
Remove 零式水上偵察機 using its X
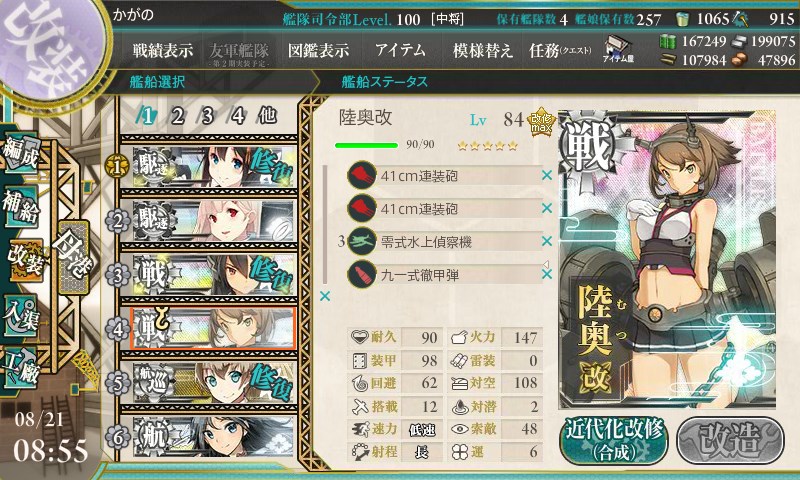pyautogui.click(x=547, y=241)
